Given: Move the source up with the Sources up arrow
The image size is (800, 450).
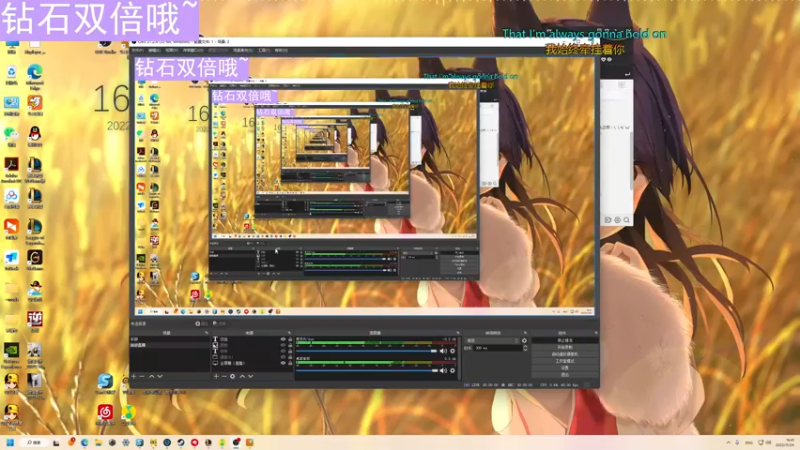Looking at the screenshot, I should click(x=242, y=376).
